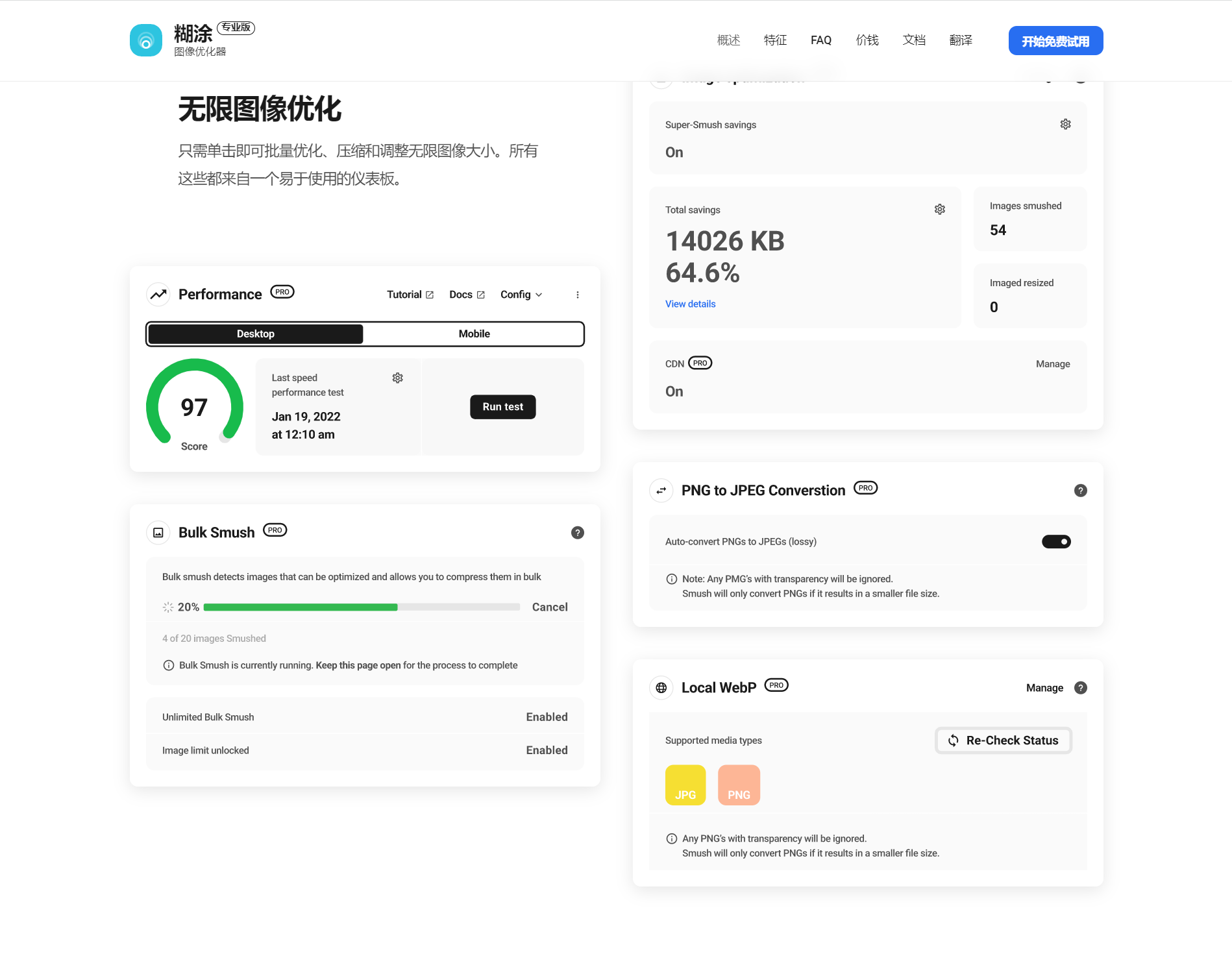Open 价钱 nav item
1232x978 pixels.
click(x=867, y=40)
